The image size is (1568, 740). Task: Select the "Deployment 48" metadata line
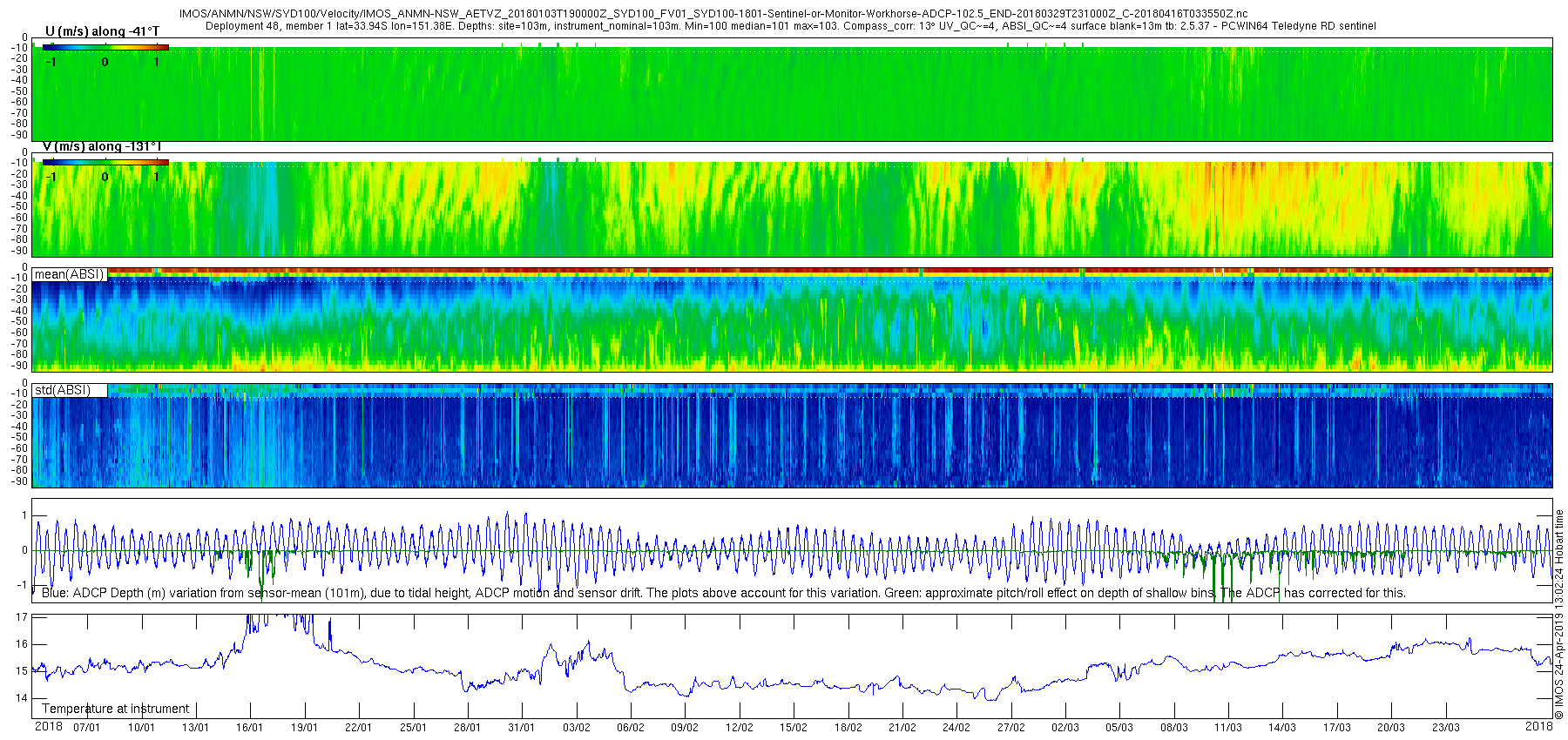[x=791, y=26]
